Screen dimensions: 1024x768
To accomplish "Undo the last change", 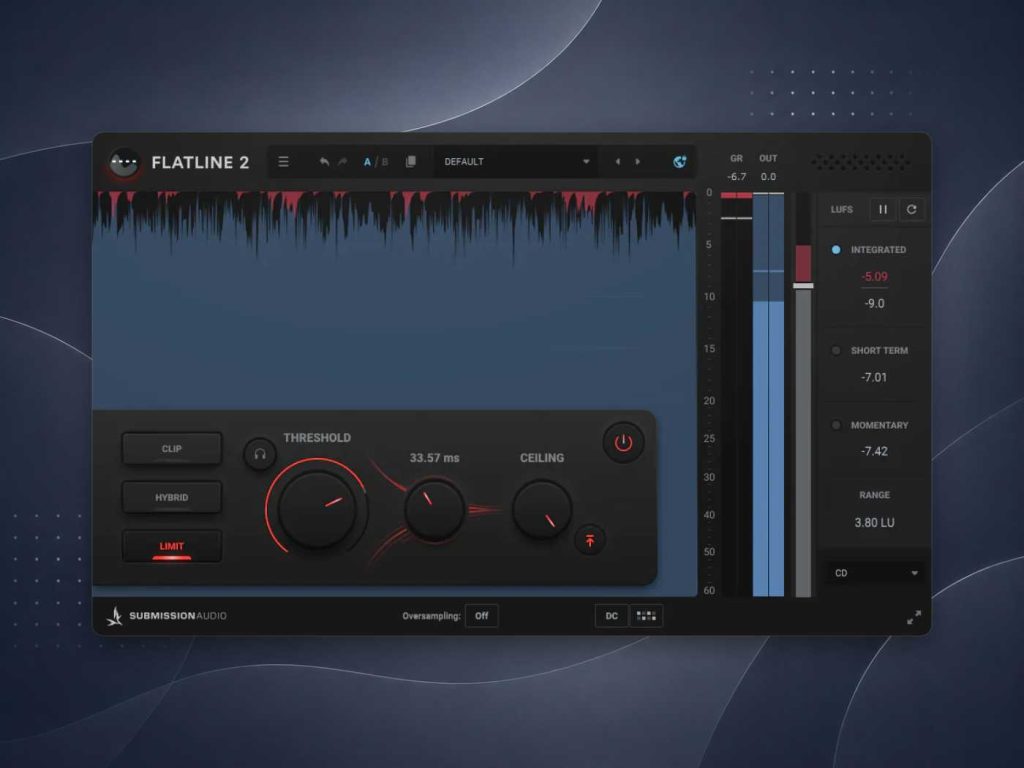I will click(324, 161).
